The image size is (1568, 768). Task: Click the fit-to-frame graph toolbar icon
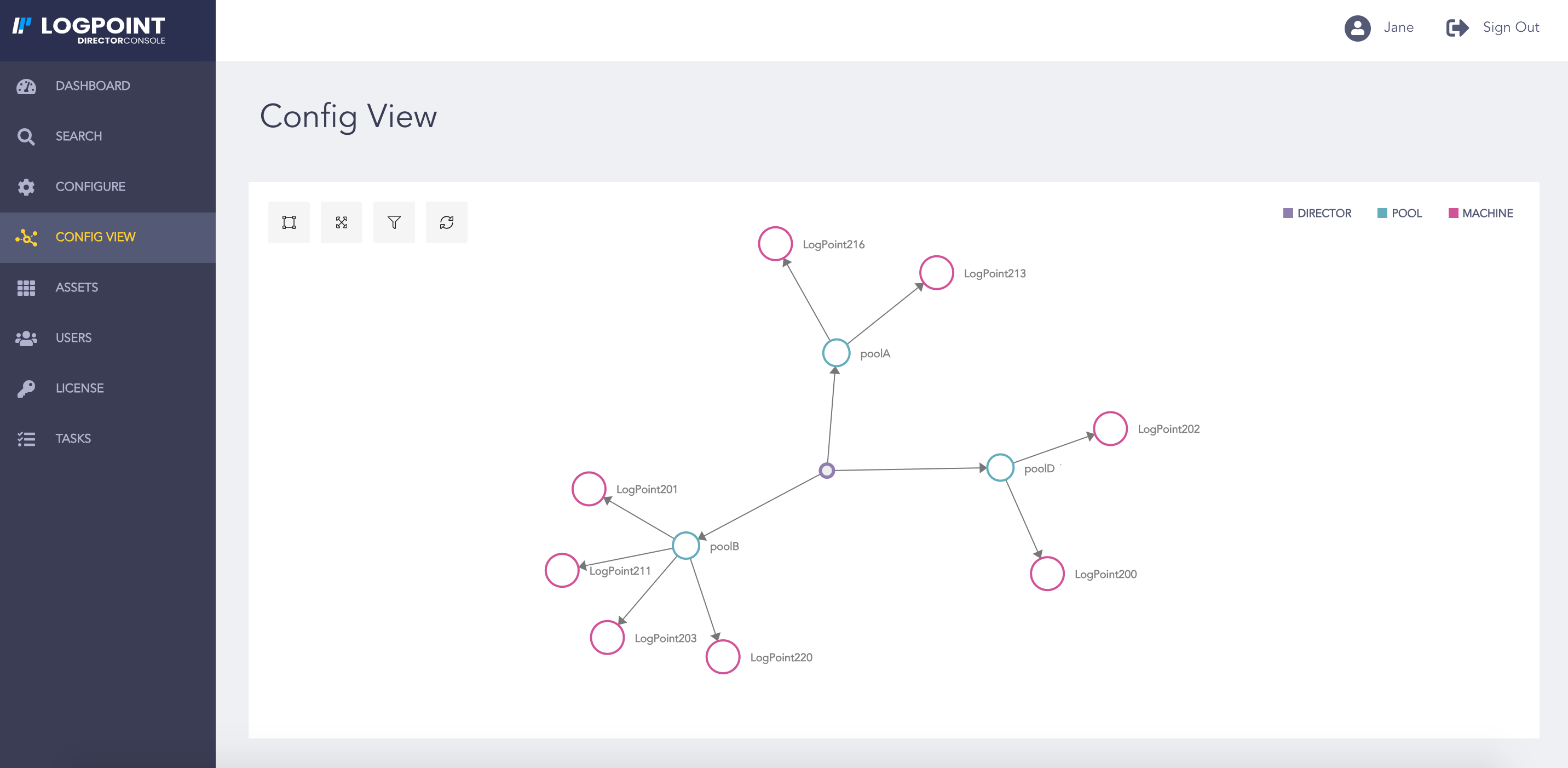coord(289,222)
